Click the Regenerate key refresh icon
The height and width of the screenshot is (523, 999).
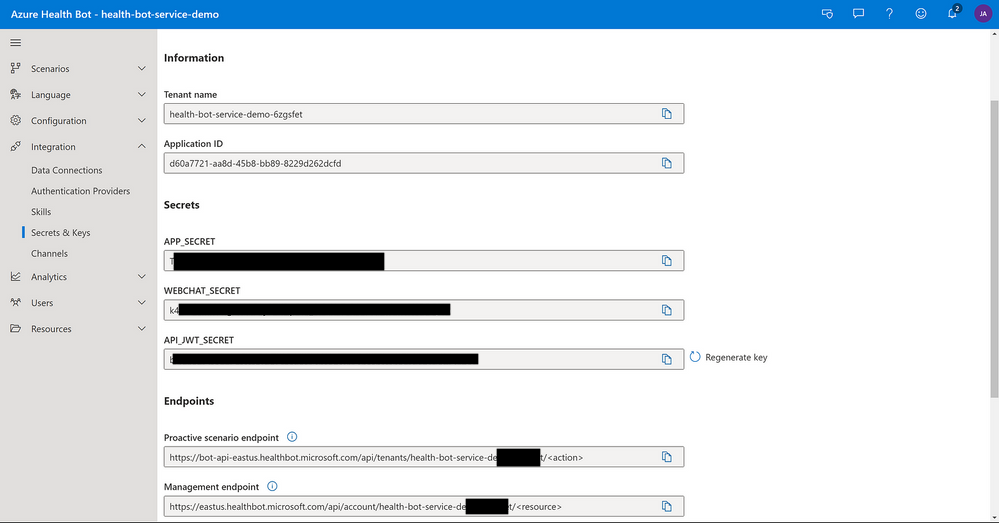[x=695, y=357]
